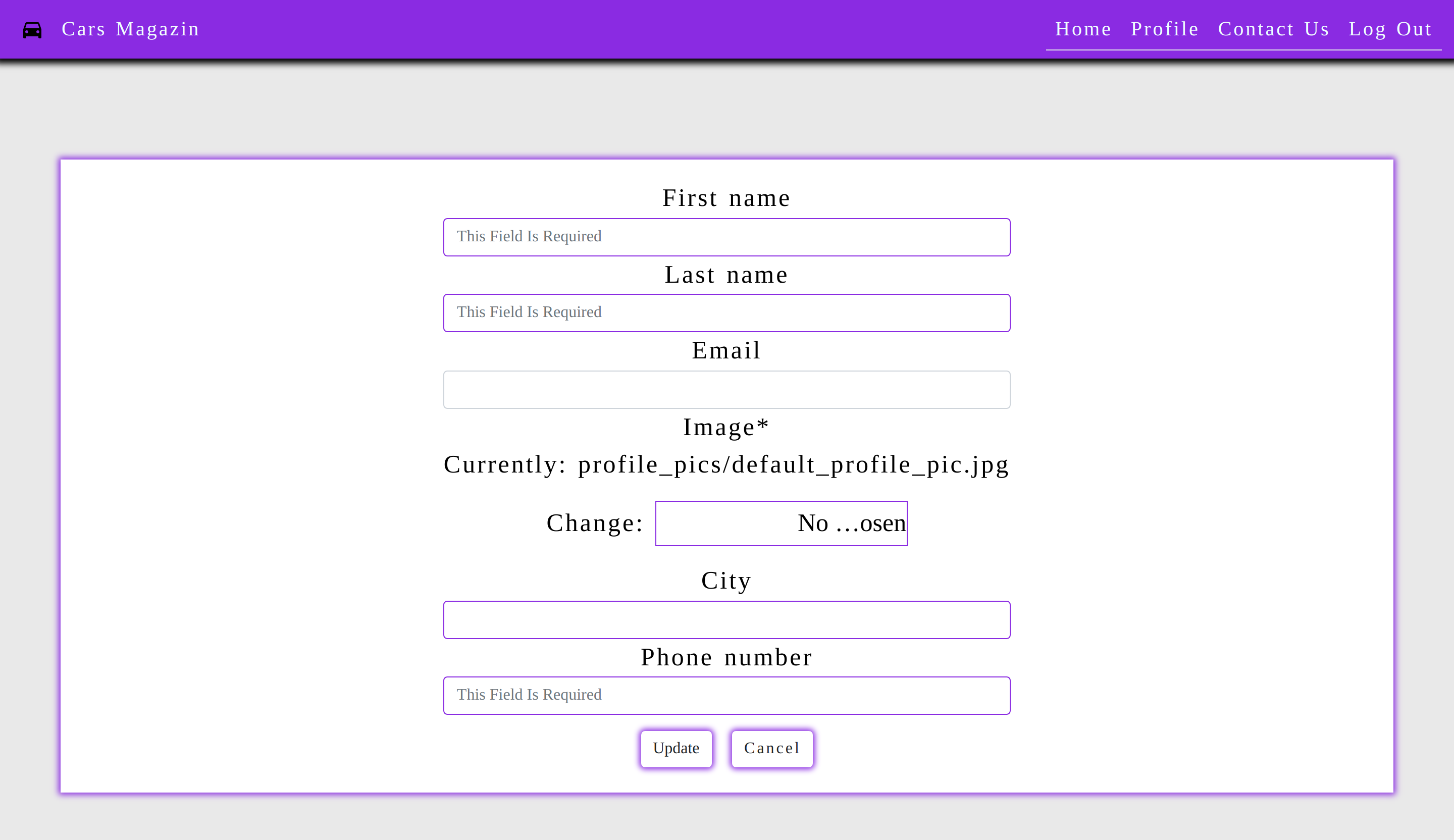Click inside the City input
This screenshot has height=840, width=1454.
point(726,619)
